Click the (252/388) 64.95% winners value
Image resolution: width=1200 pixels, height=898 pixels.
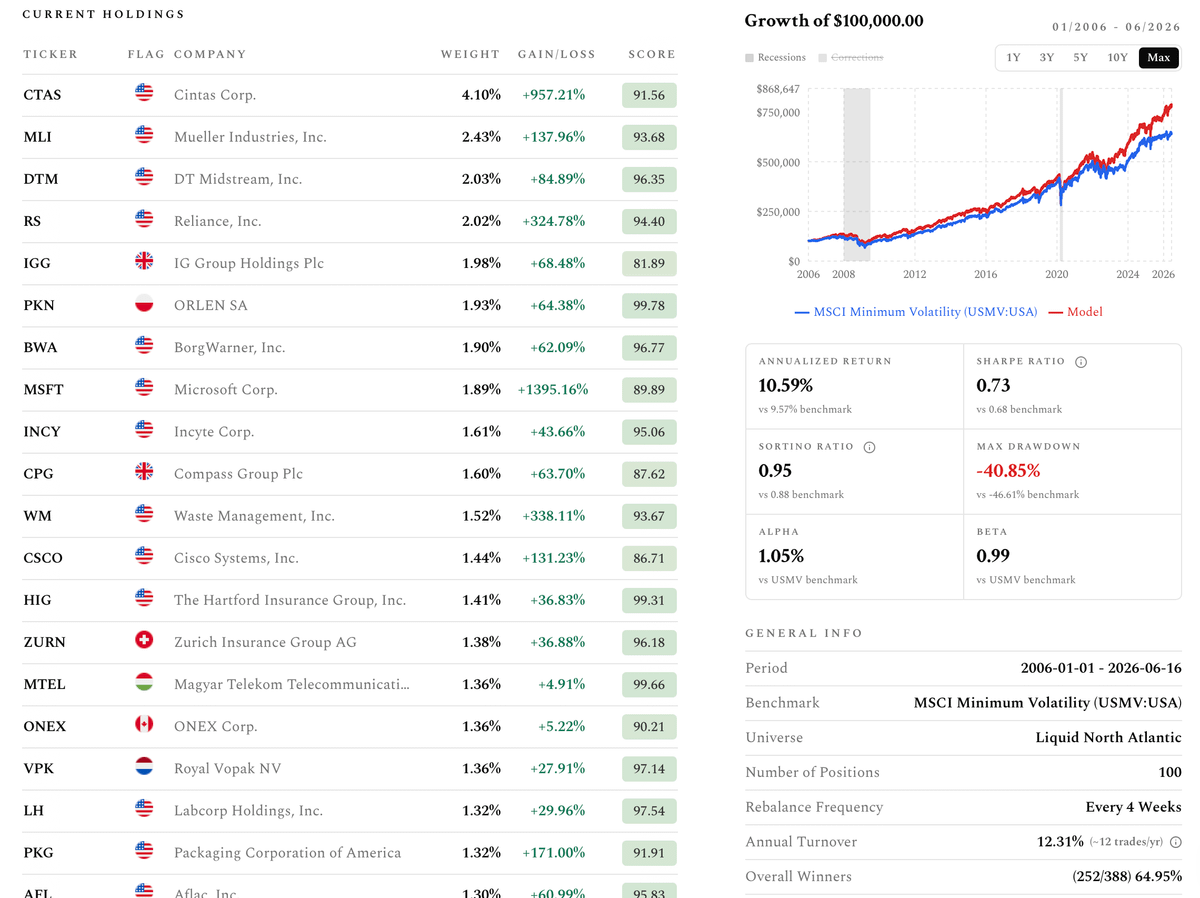pos(1127,877)
